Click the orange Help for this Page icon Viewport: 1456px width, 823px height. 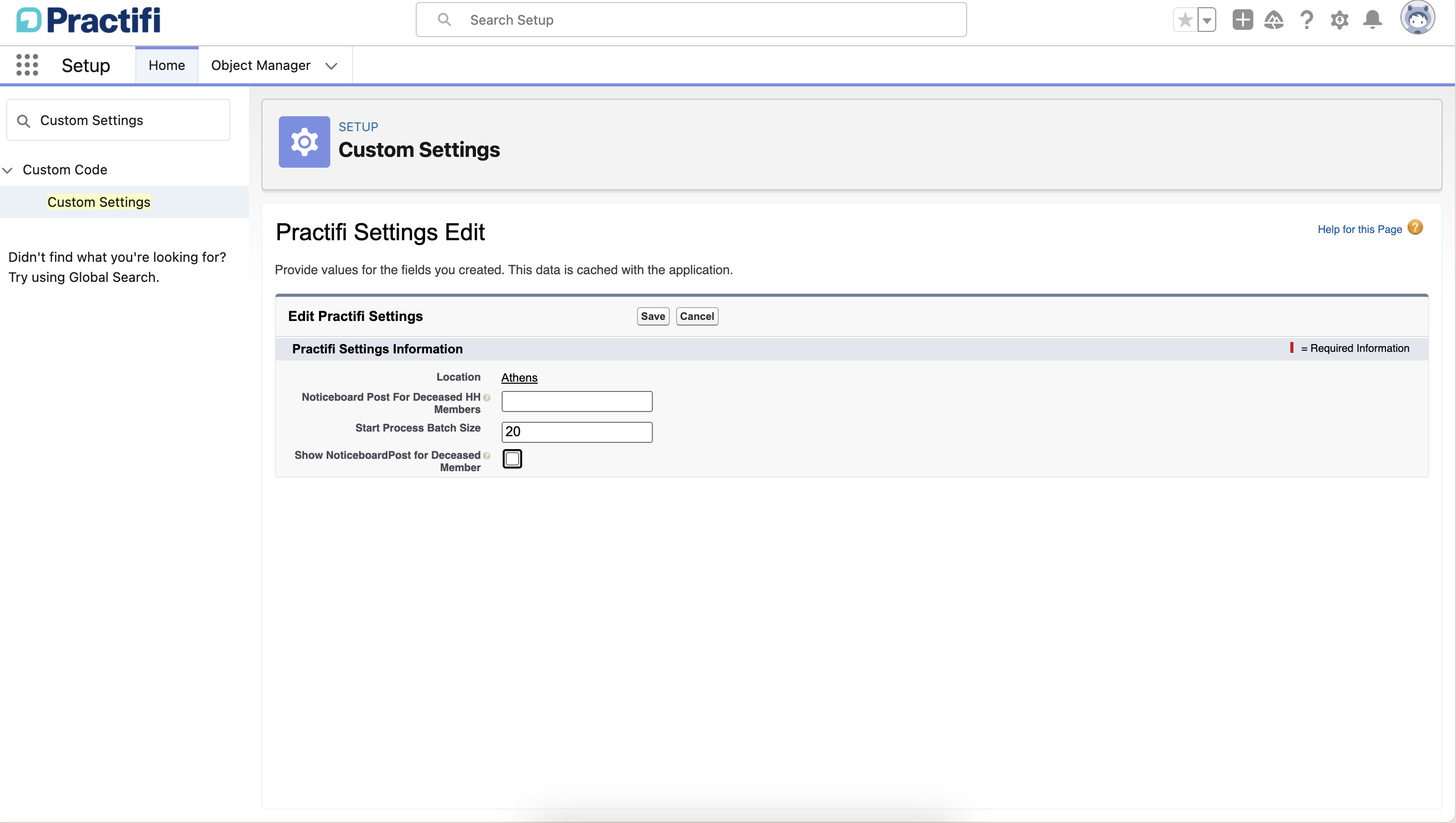click(1415, 228)
